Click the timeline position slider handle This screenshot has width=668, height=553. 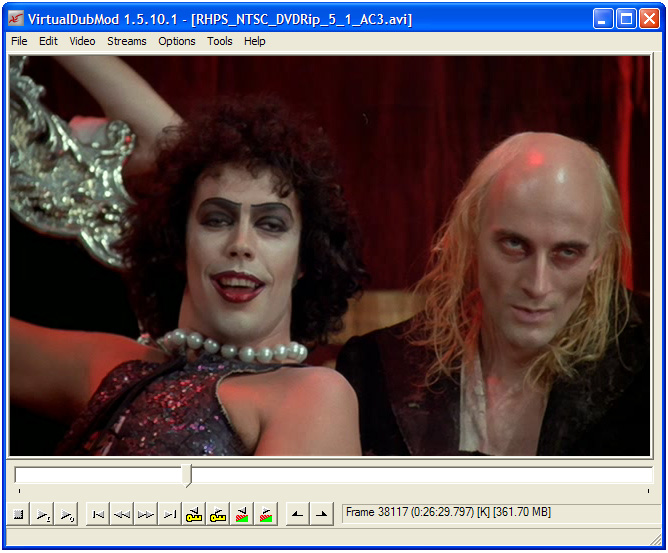tap(186, 475)
